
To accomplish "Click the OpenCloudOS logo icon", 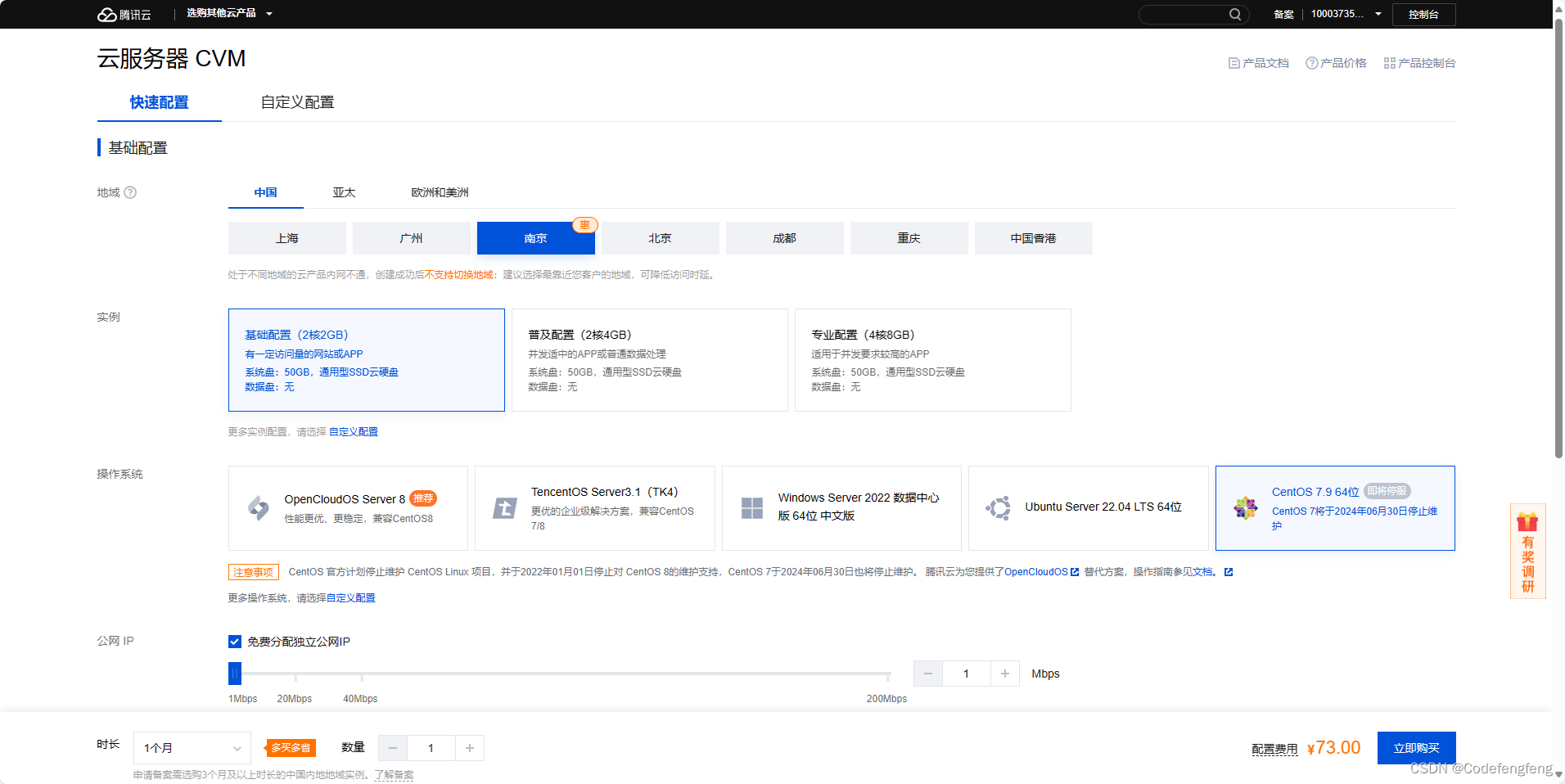I will tap(259, 508).
